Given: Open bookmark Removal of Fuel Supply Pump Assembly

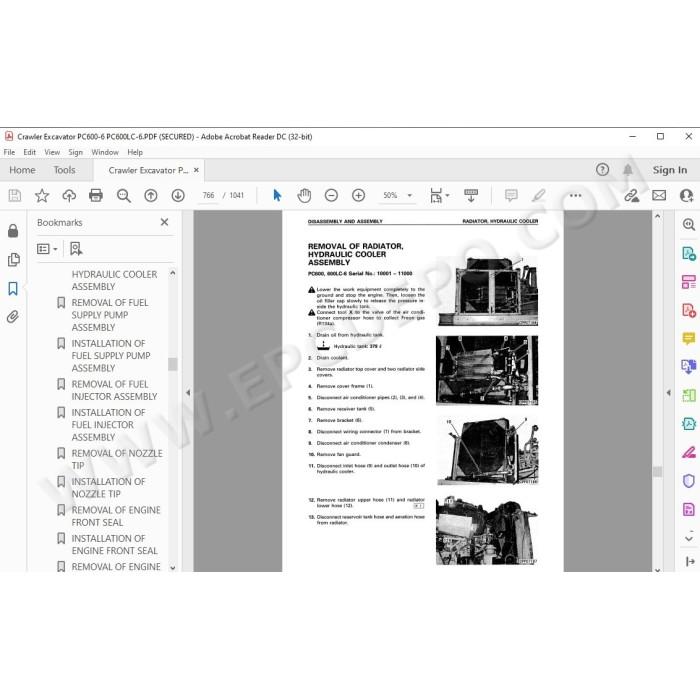Looking at the screenshot, I should tap(110, 315).
